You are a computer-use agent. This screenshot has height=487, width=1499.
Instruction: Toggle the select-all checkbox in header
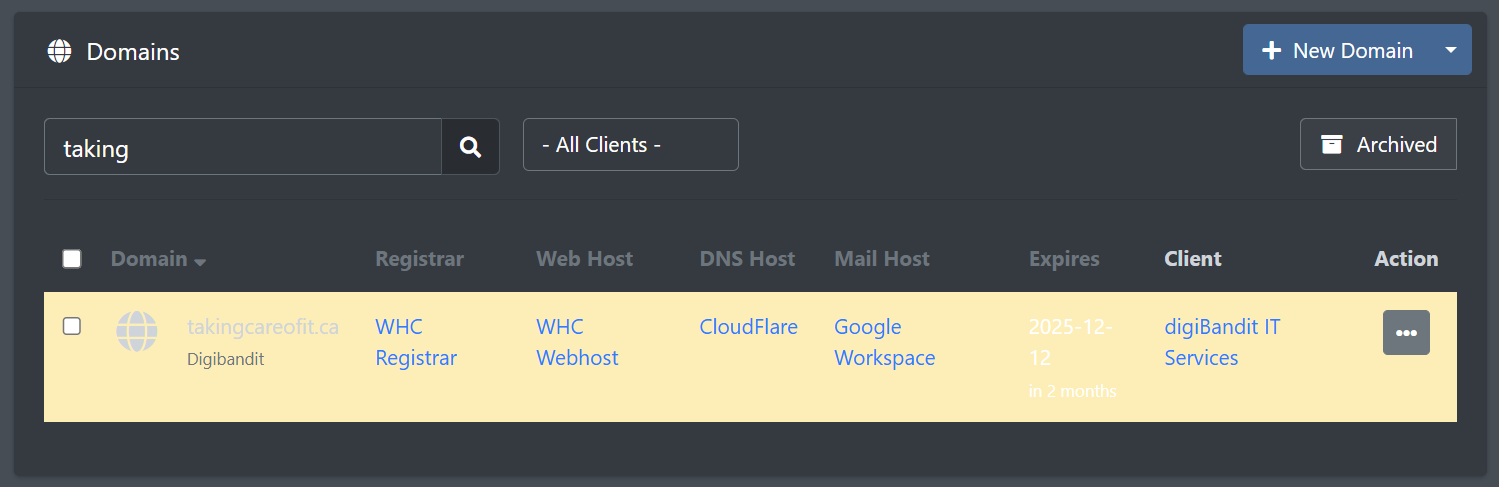point(72,259)
